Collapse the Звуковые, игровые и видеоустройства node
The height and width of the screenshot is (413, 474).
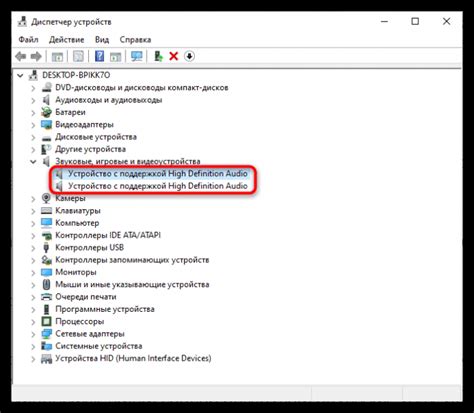(33, 162)
